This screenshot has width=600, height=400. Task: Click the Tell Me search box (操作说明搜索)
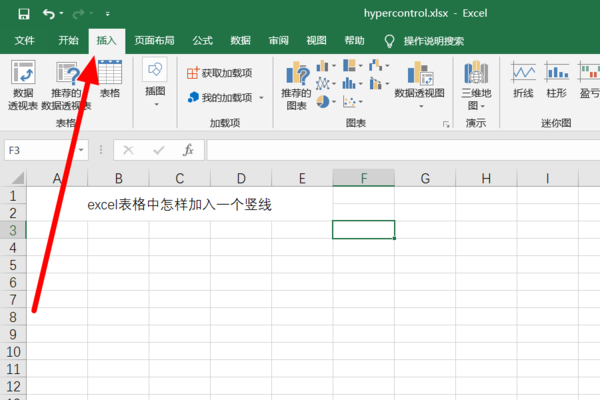433,41
